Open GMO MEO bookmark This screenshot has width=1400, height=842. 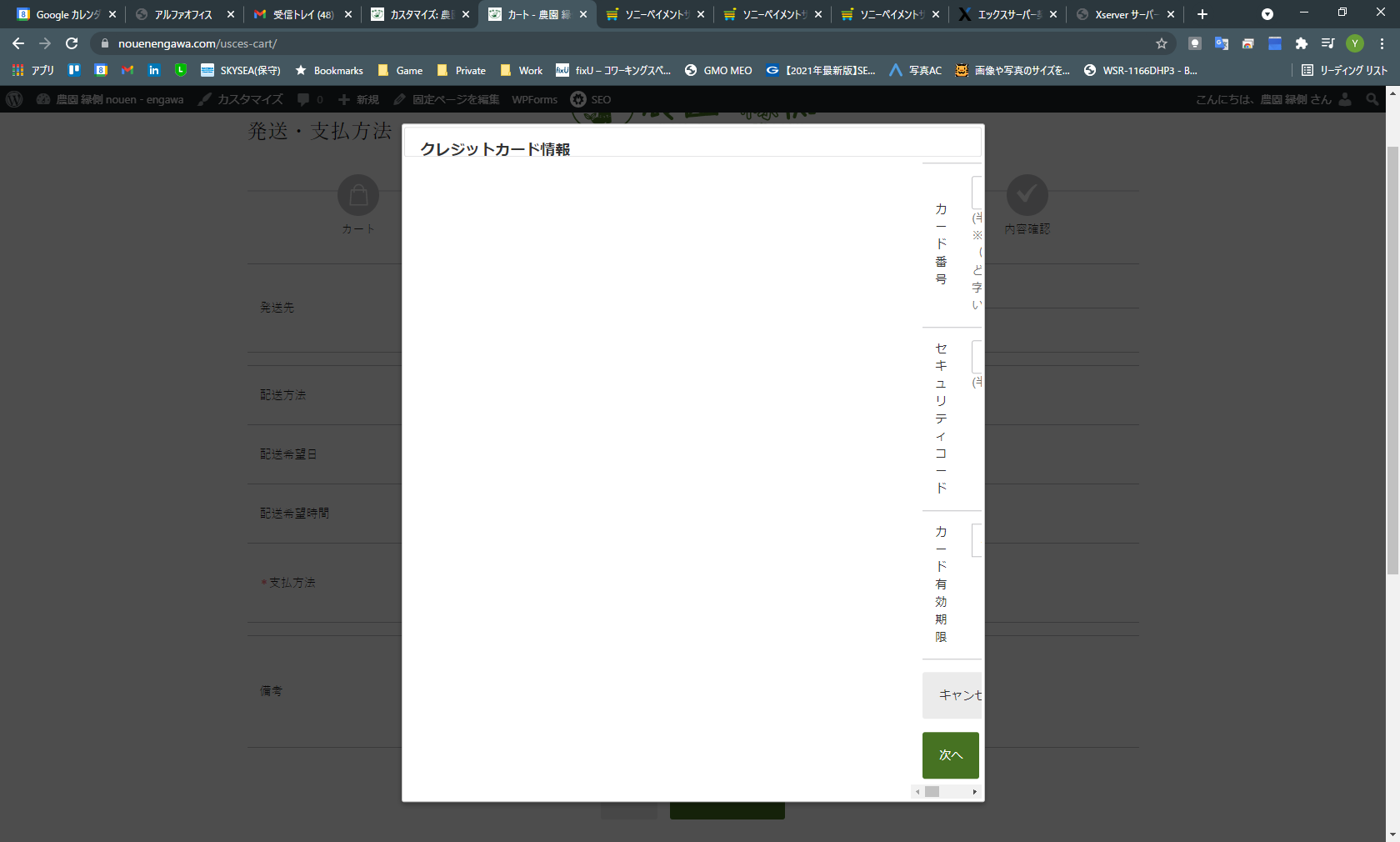point(718,71)
